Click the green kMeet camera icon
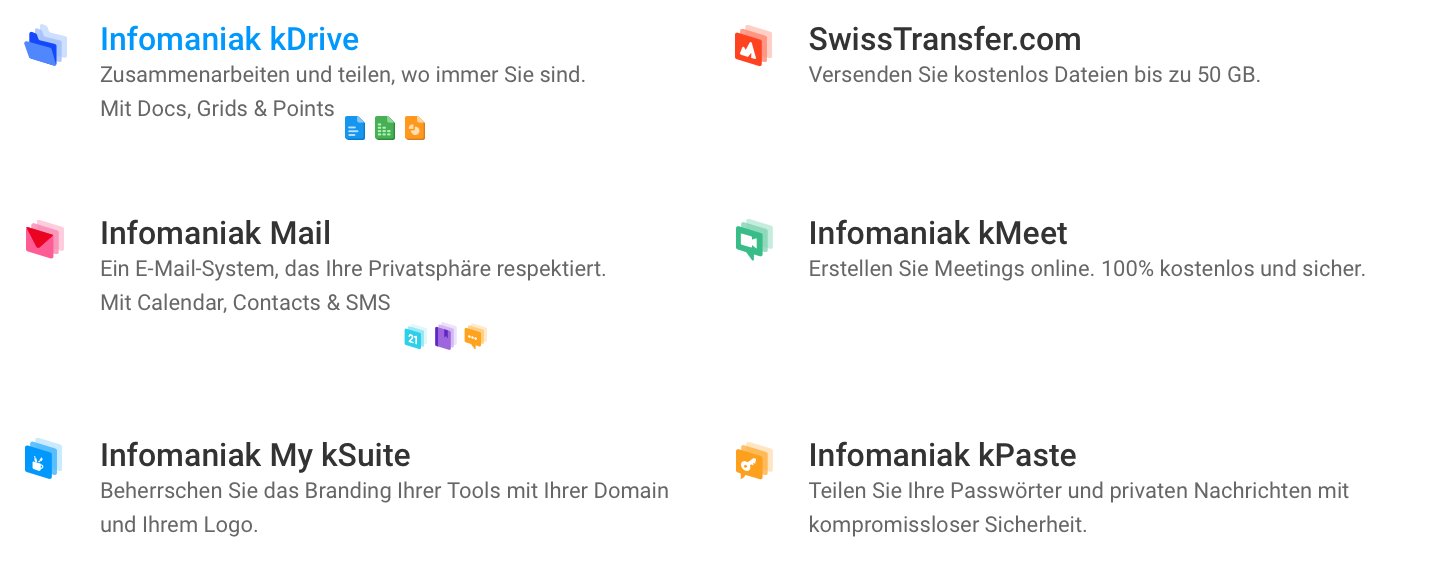Image resolution: width=1436 pixels, height=576 pixels. (x=753, y=240)
